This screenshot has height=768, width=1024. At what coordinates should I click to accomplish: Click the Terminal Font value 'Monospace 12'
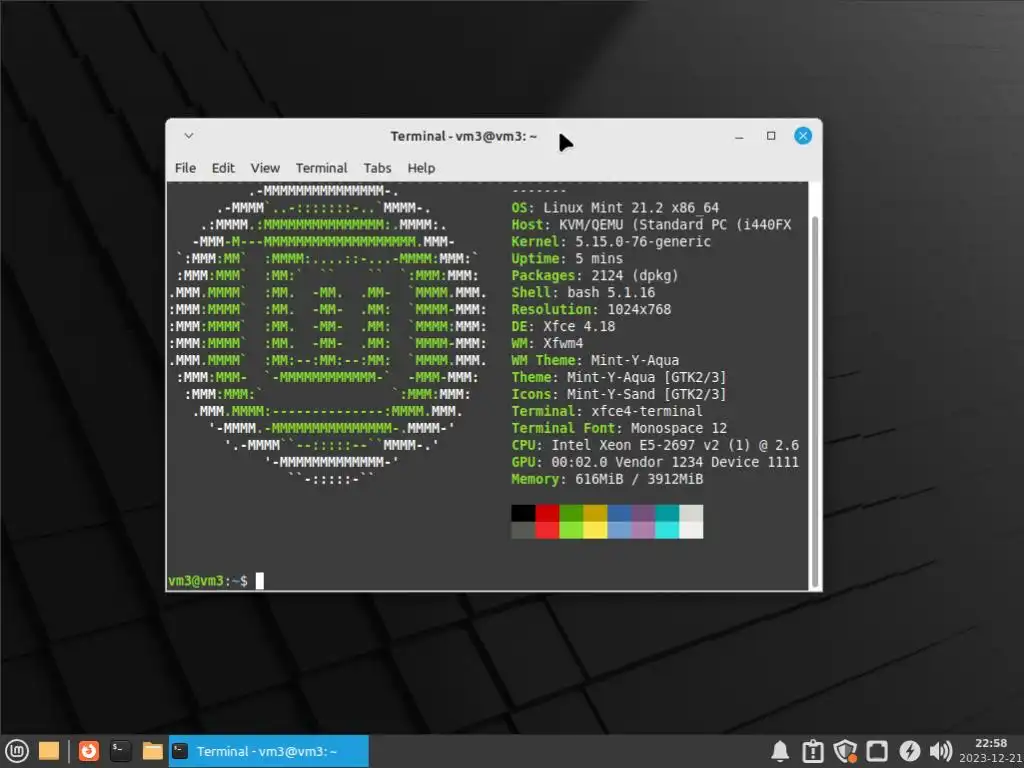tap(679, 428)
